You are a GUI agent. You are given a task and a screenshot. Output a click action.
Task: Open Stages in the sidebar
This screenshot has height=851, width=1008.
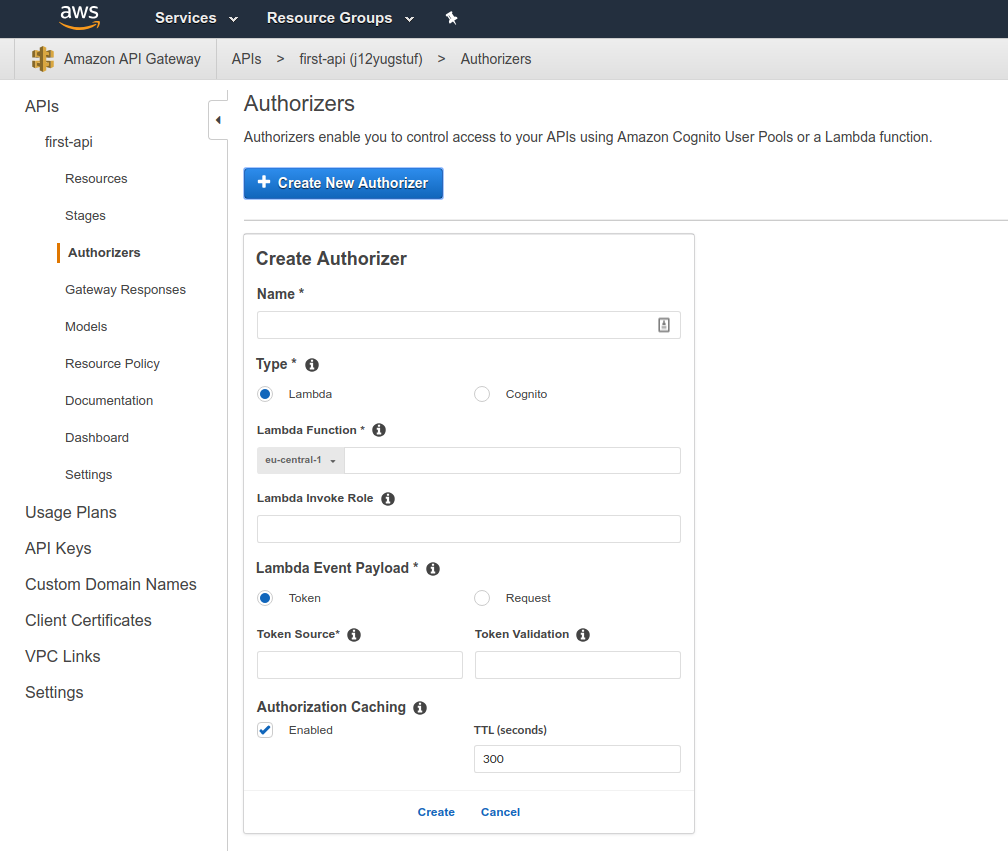86,216
